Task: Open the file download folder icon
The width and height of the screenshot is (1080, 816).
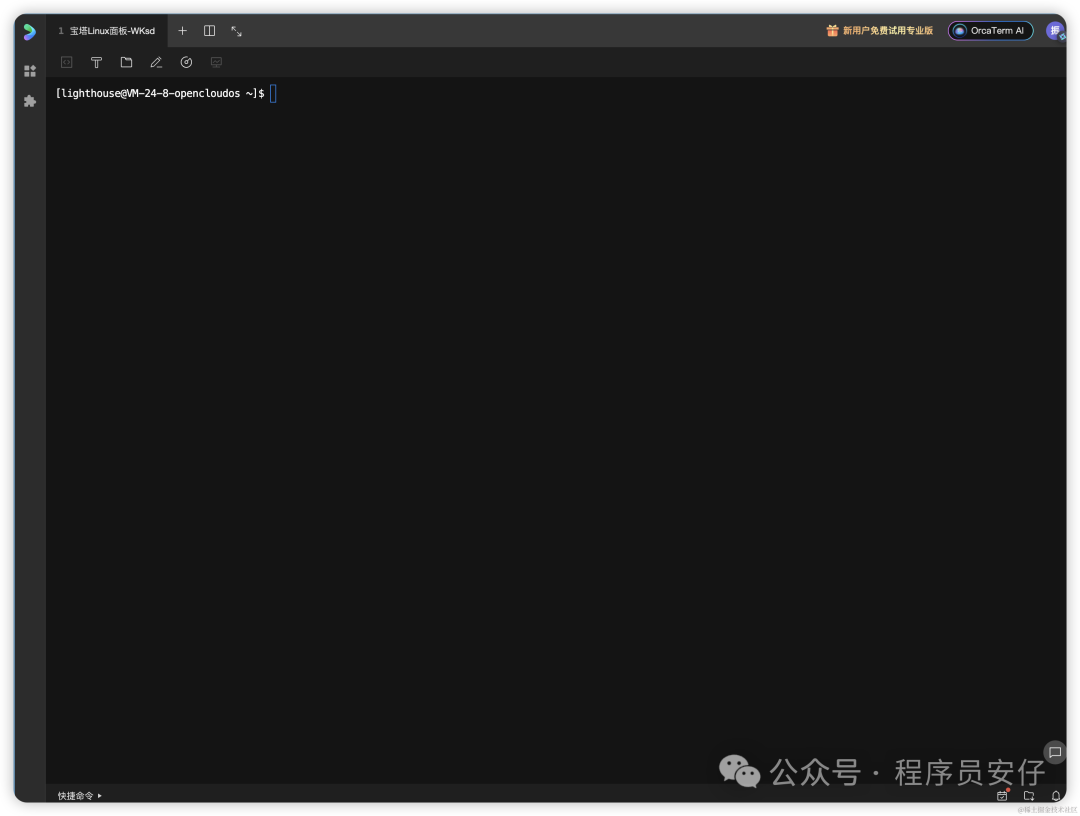Action: coord(1029,795)
